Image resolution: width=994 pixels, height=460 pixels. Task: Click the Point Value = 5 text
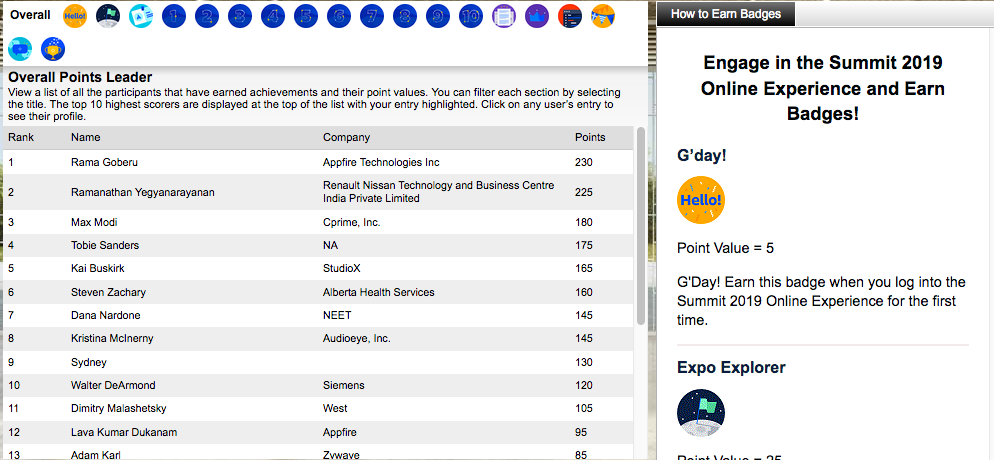(x=725, y=248)
